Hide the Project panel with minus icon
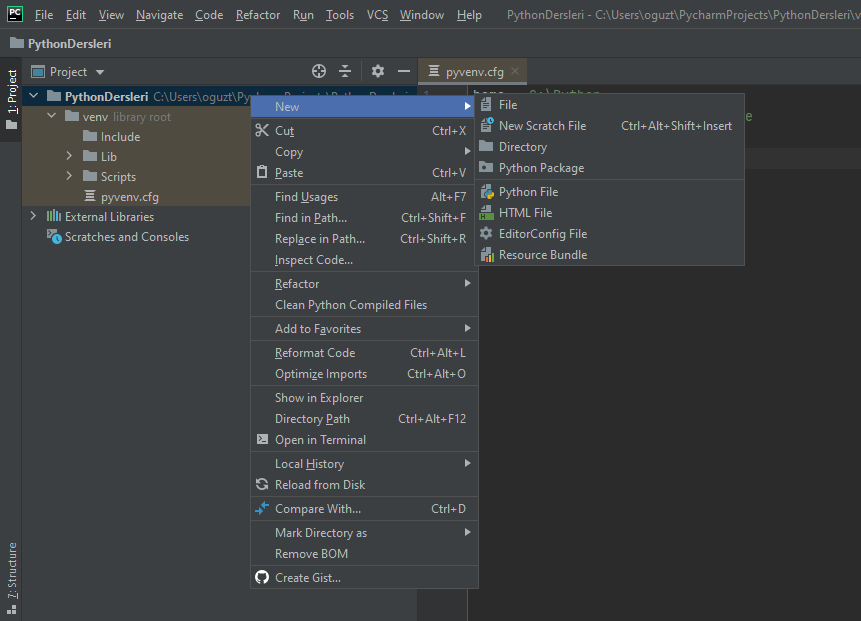861x621 pixels. click(404, 71)
